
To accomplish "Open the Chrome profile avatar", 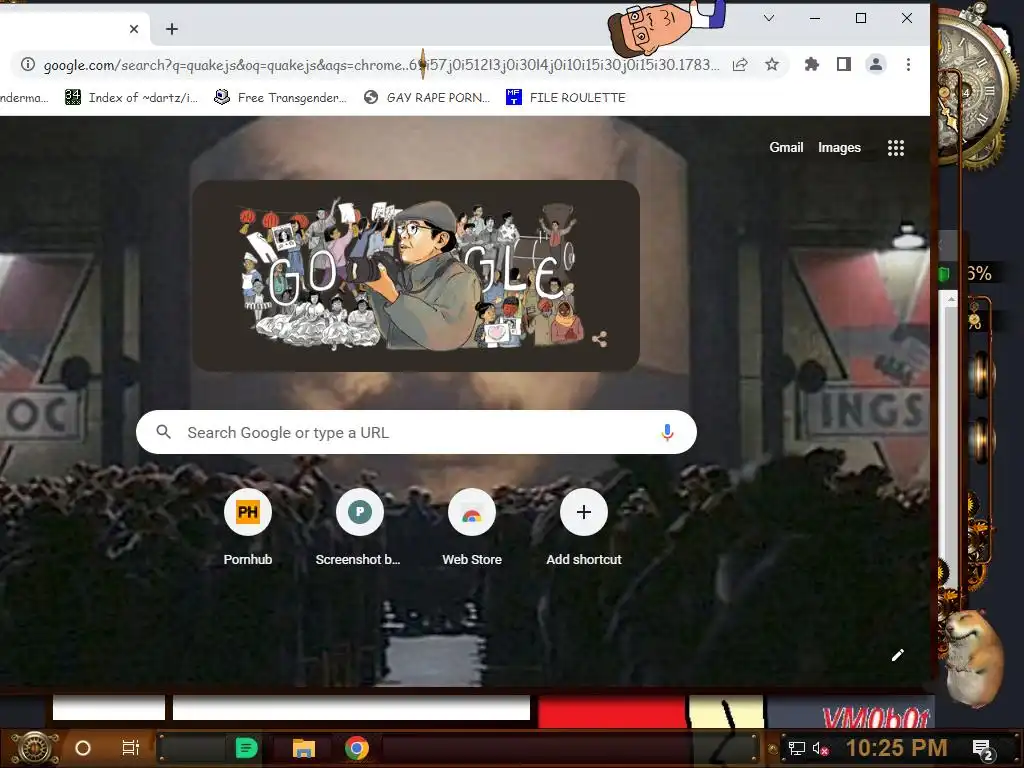I will pyautogui.click(x=876, y=65).
